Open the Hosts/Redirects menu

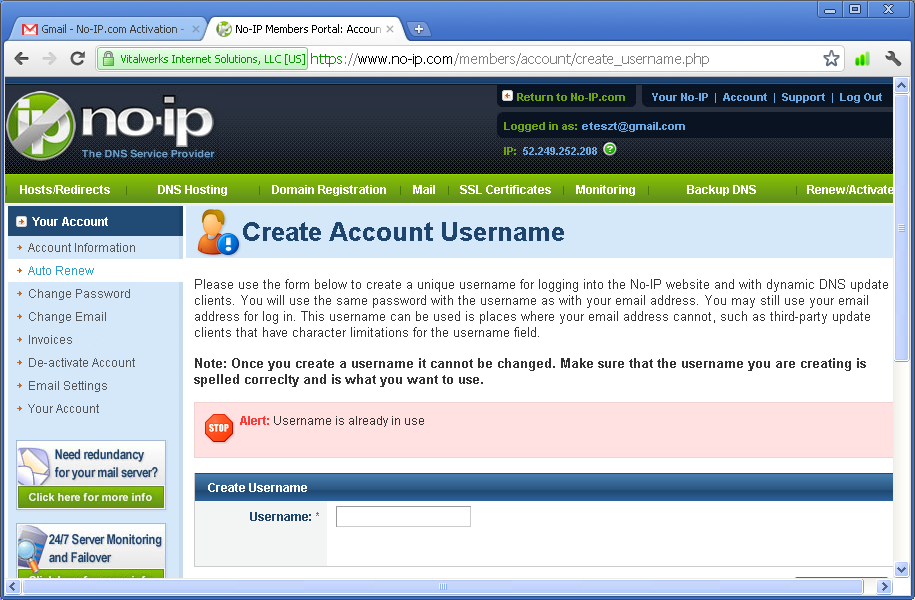pyautogui.click(x=65, y=190)
